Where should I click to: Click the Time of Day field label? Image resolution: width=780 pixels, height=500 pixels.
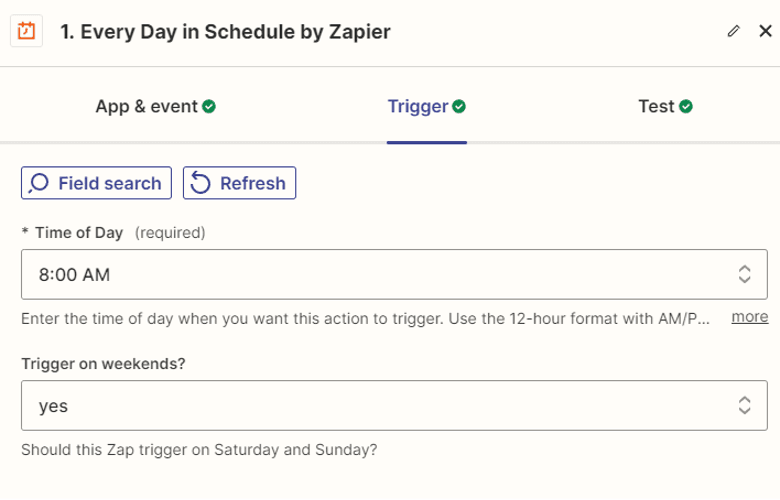pos(79,233)
